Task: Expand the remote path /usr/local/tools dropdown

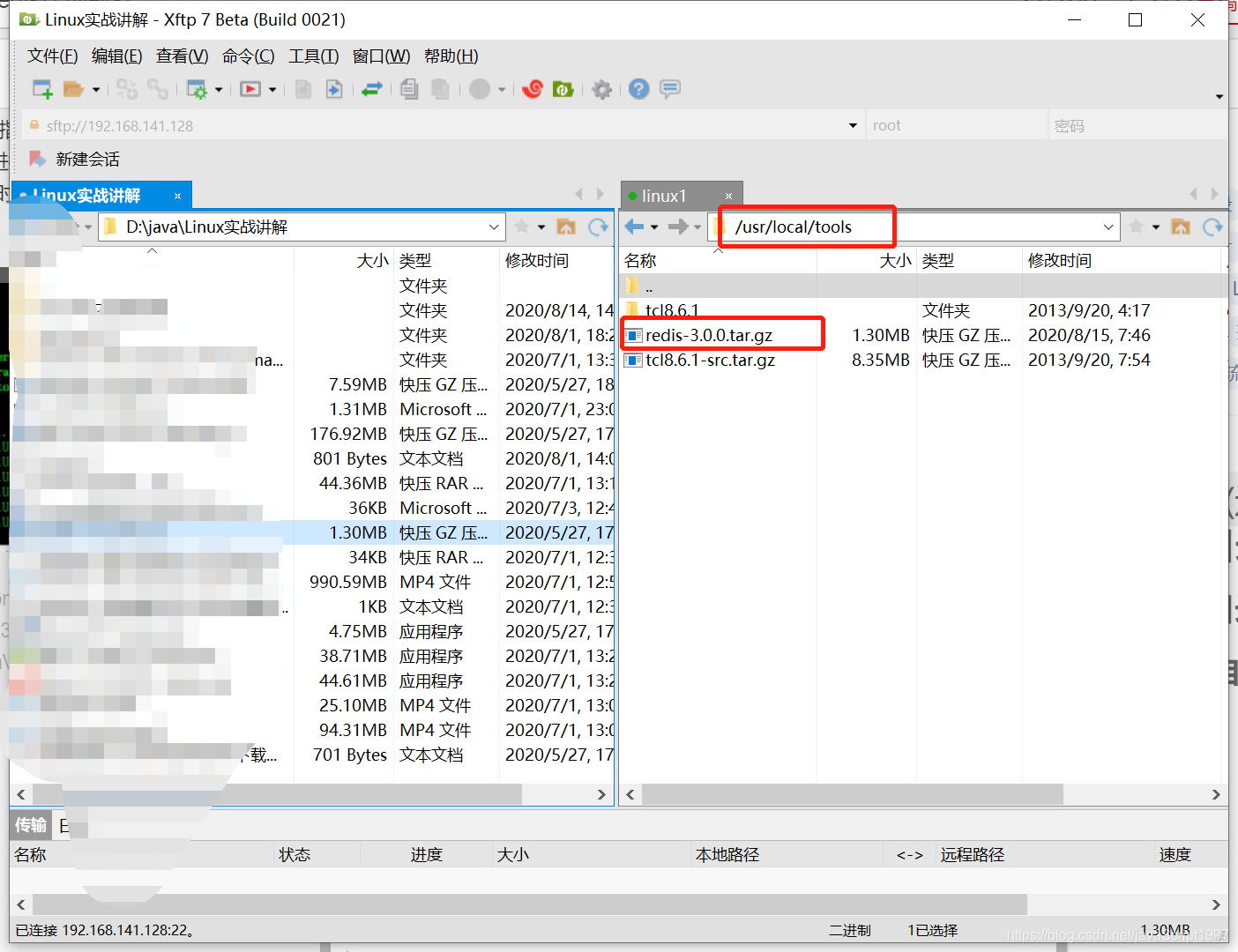Action: [x=1108, y=227]
